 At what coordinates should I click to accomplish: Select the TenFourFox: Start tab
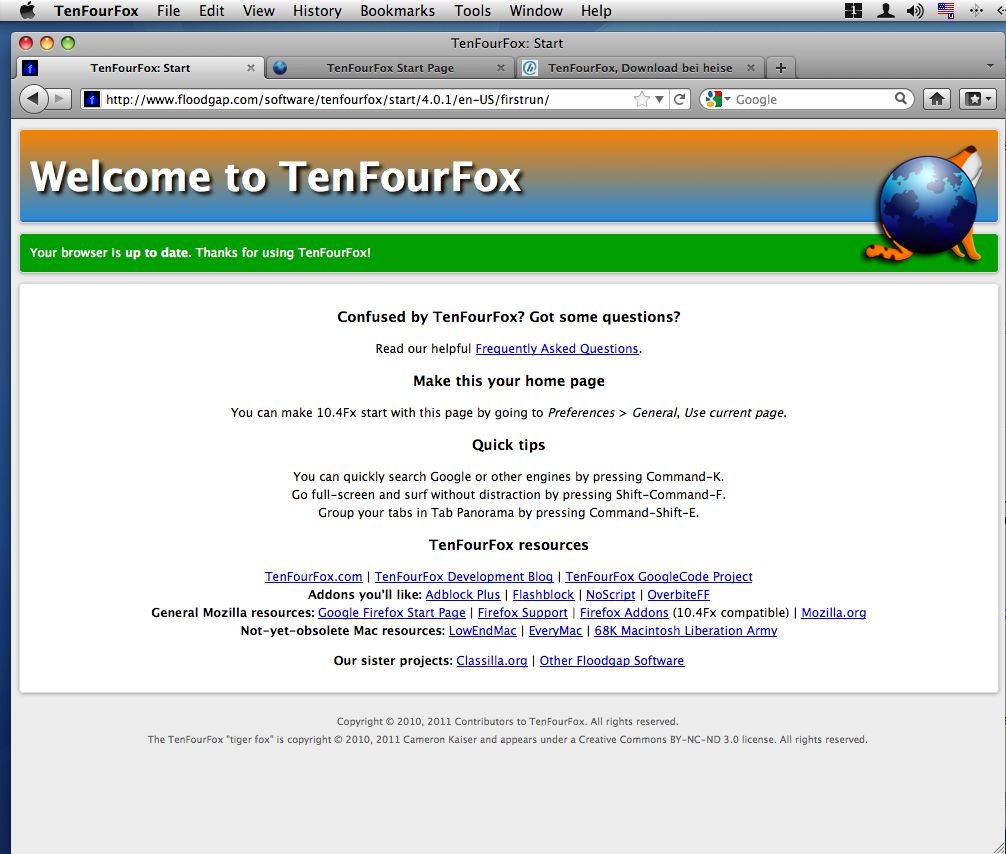click(140, 67)
